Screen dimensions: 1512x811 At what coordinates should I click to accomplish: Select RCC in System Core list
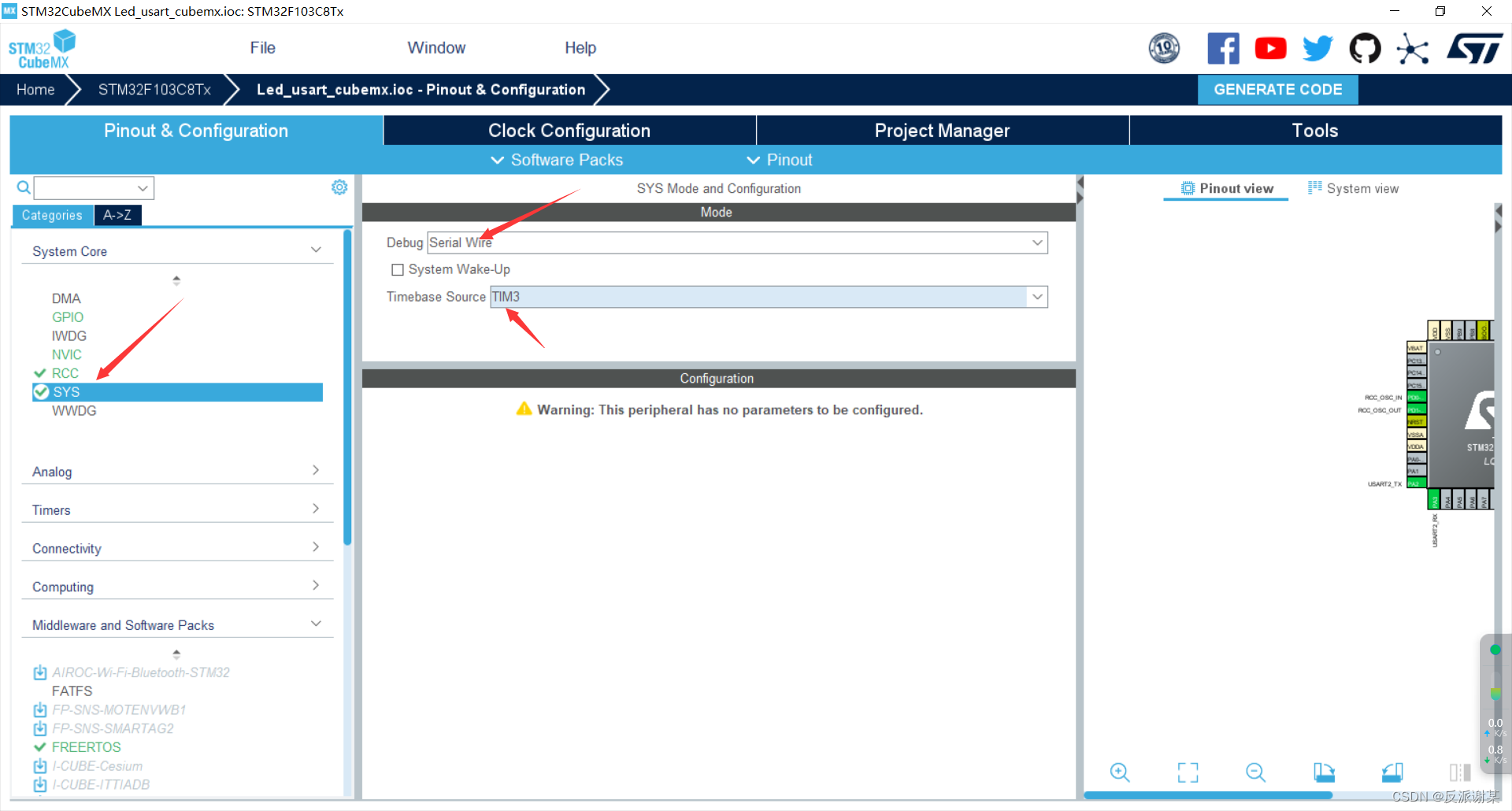(65, 373)
